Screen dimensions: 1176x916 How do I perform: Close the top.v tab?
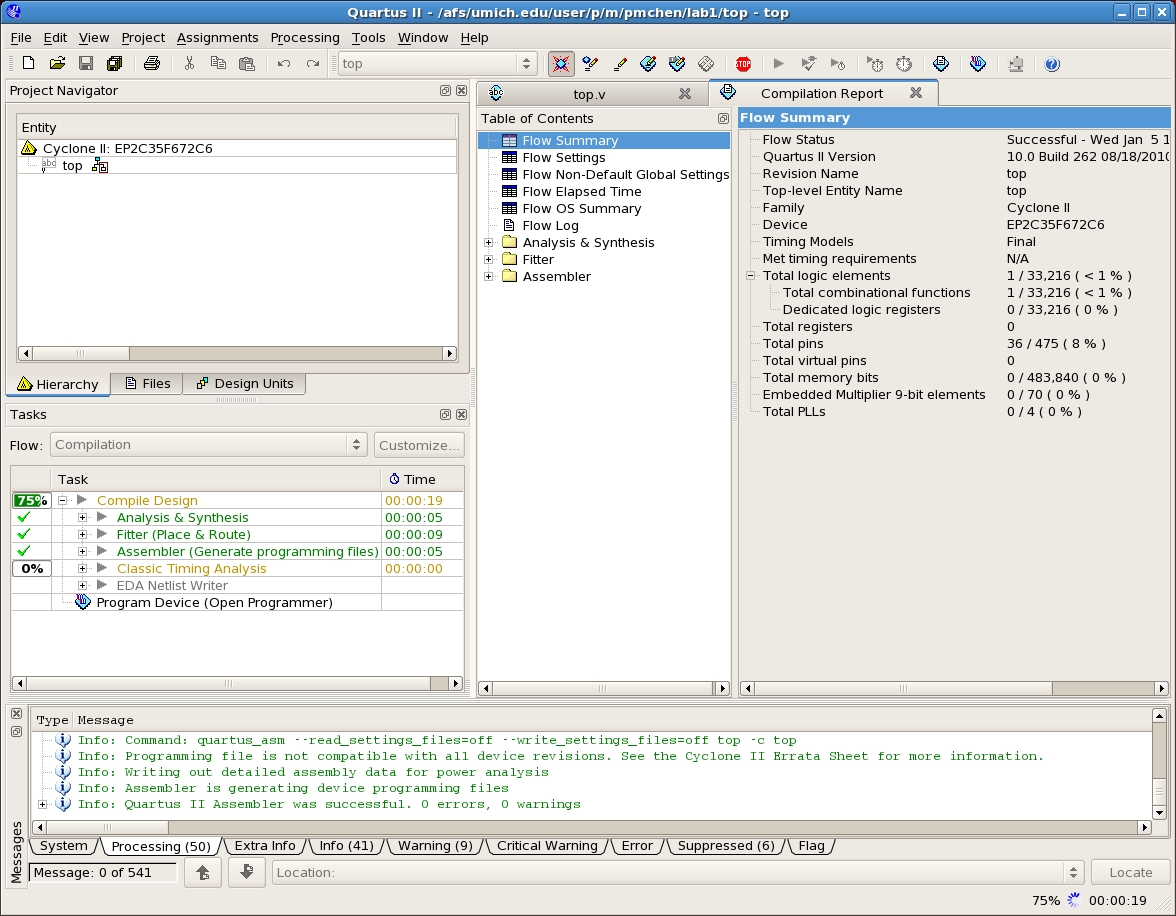[685, 94]
